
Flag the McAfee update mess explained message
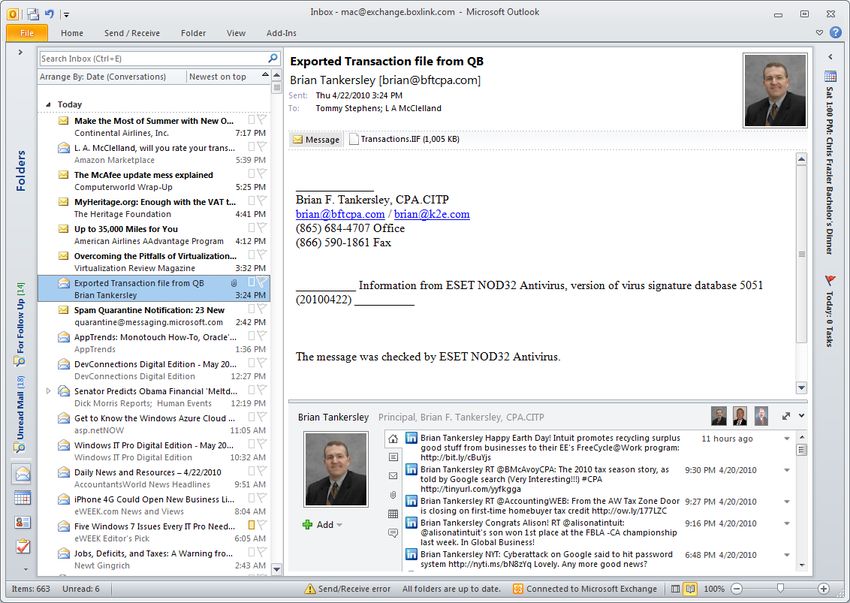pos(262,174)
